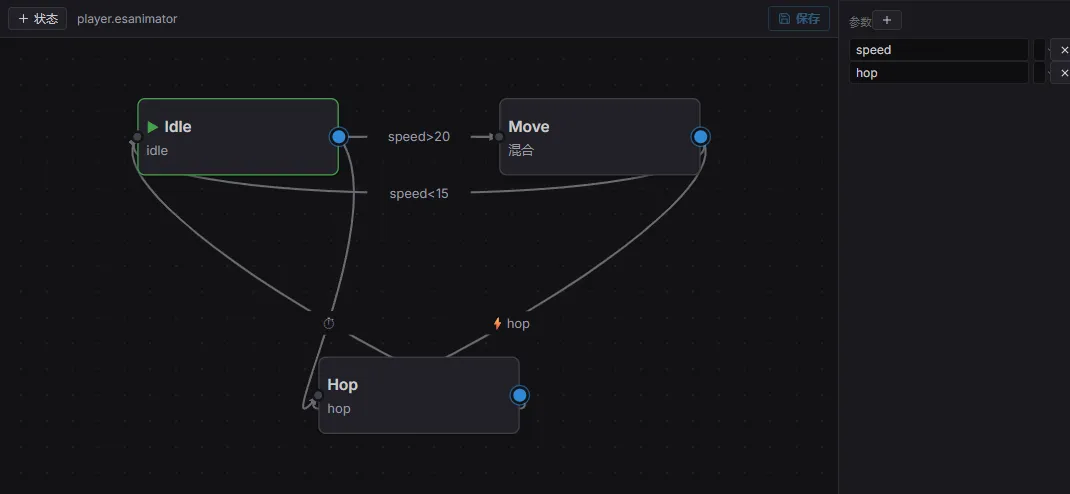Add a new state with 状态 button

click(38, 18)
